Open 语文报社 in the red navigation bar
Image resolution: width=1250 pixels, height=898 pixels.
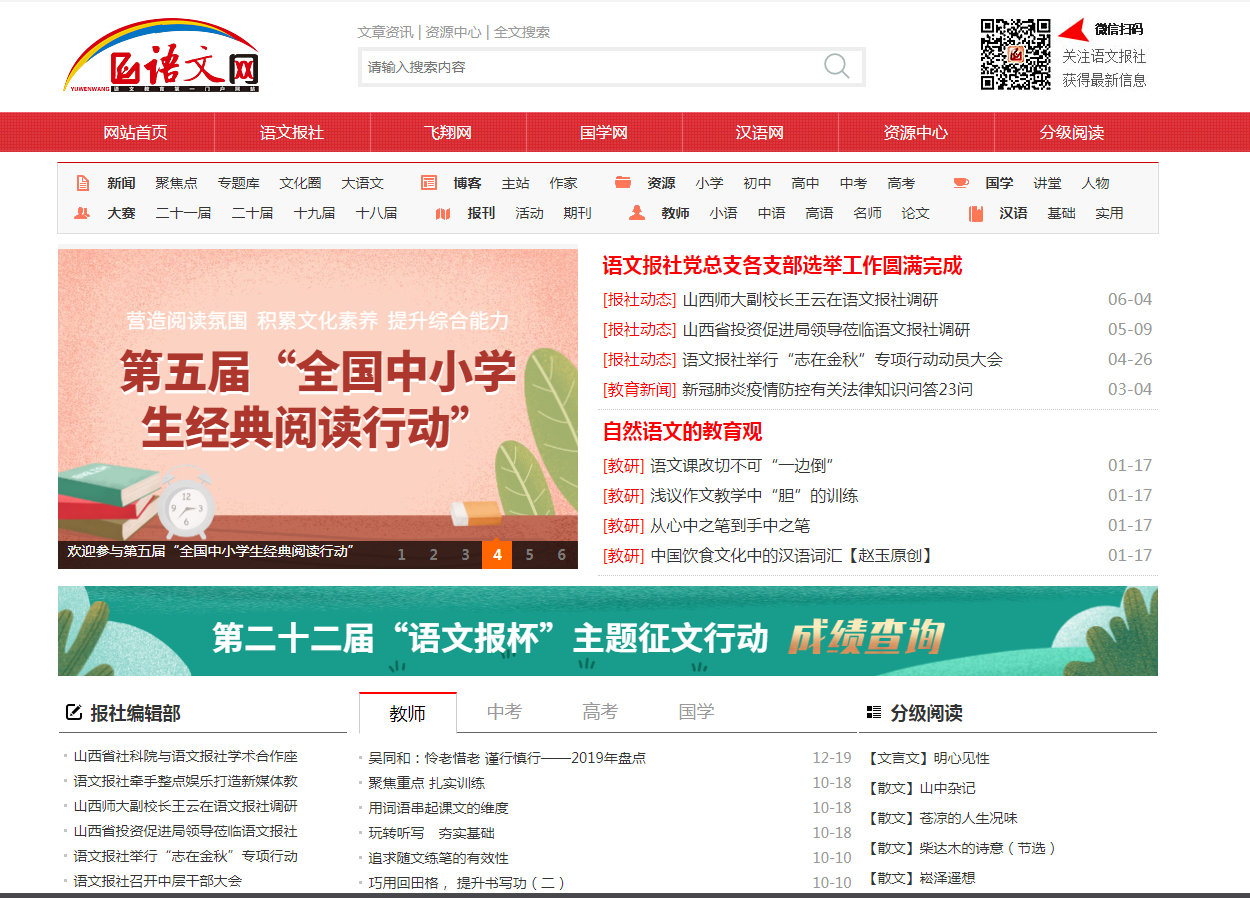[x=292, y=133]
